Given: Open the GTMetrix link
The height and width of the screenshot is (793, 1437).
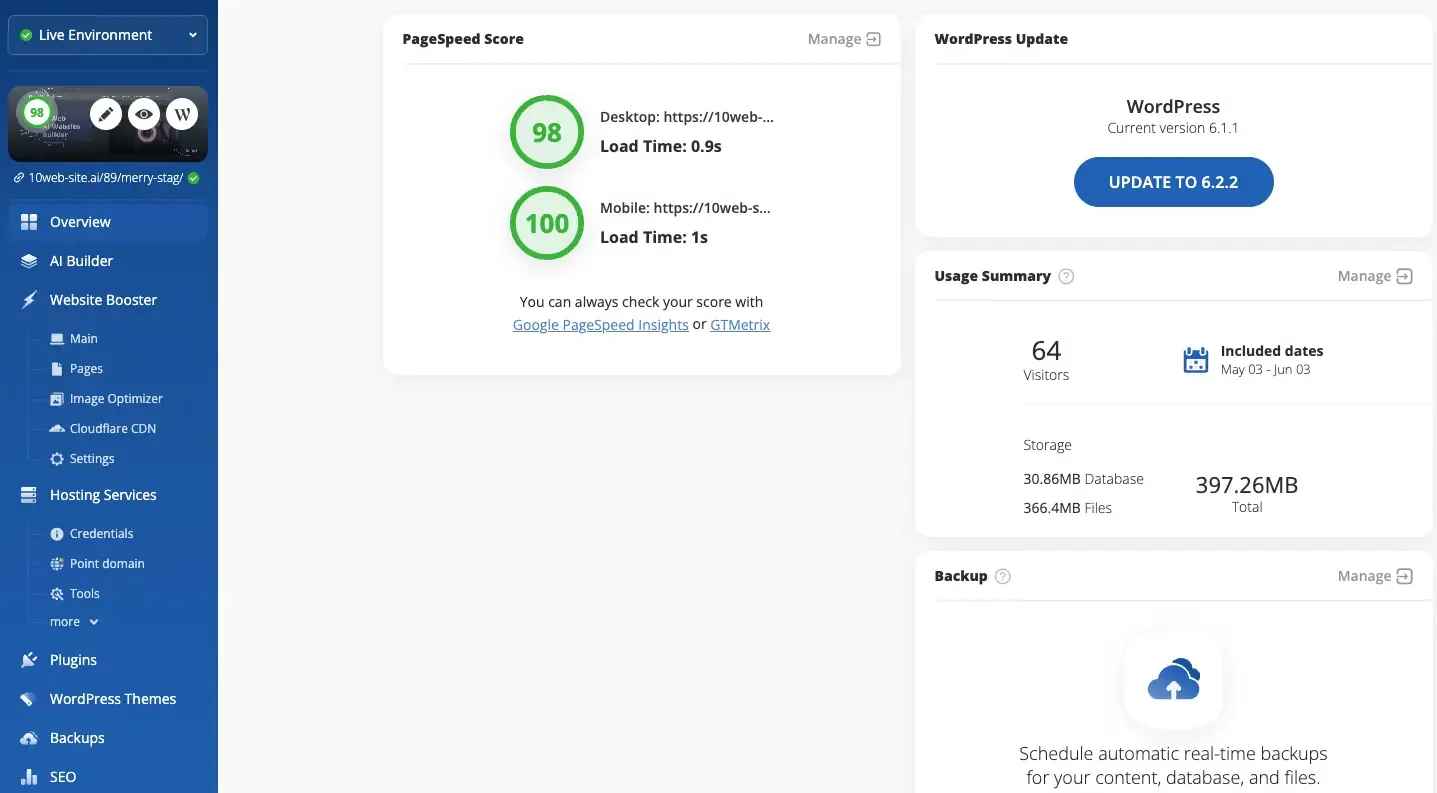Looking at the screenshot, I should (x=740, y=325).
